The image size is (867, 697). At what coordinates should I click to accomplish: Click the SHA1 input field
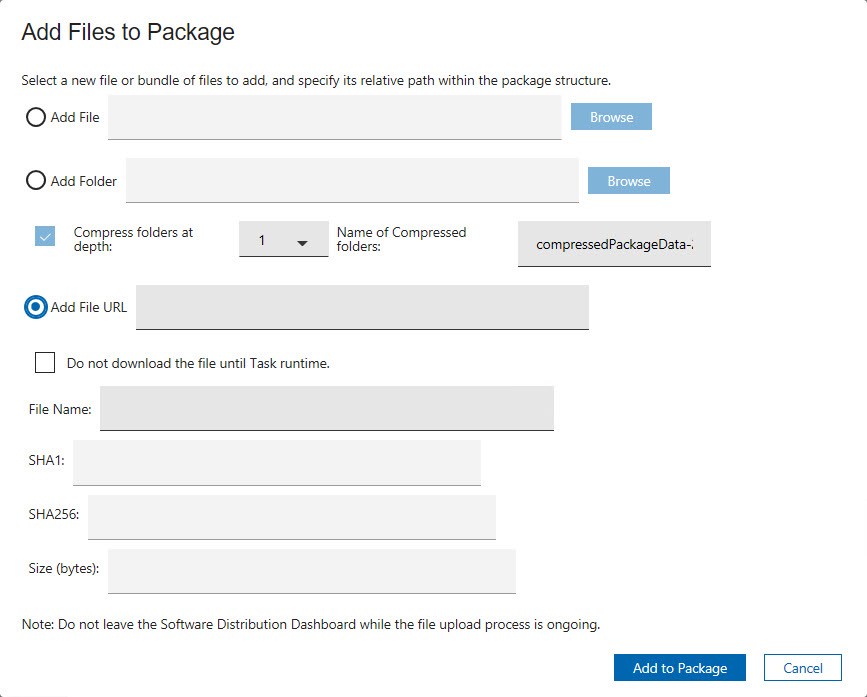(x=277, y=462)
